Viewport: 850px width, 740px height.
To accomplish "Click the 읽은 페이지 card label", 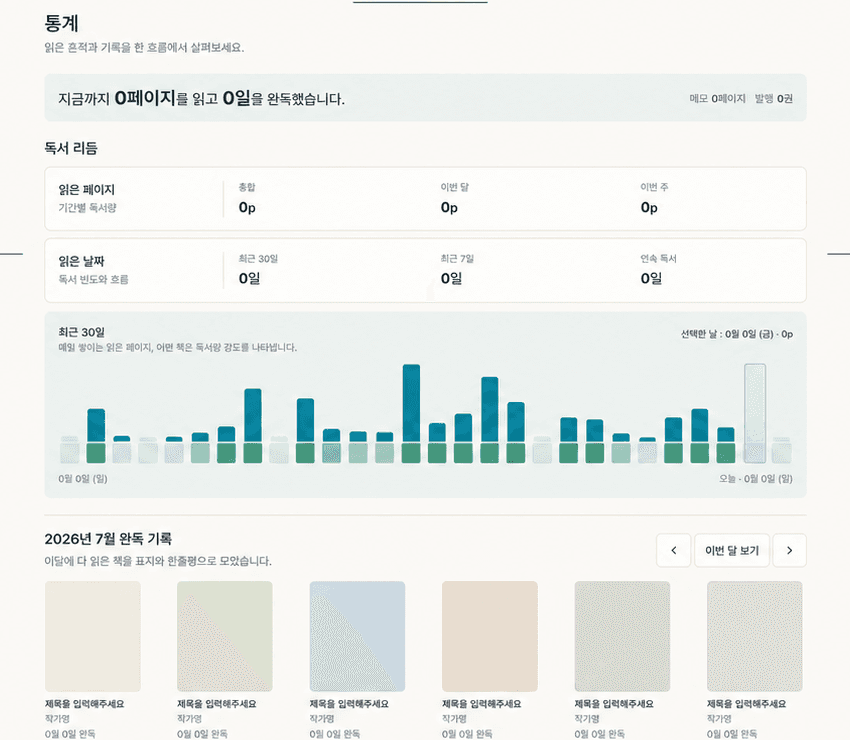I will coord(87,190).
